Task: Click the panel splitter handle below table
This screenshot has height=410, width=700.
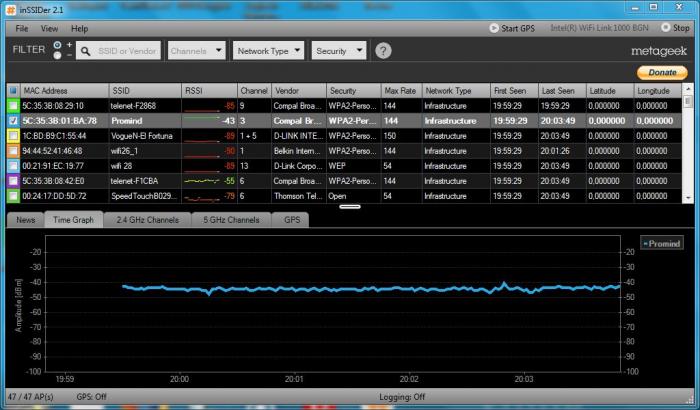Action: tap(350, 206)
